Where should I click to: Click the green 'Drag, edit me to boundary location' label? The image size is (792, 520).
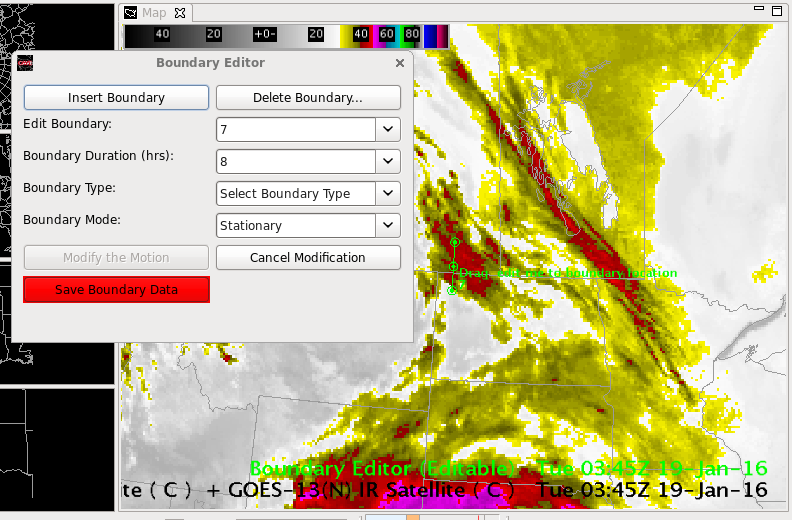568,273
